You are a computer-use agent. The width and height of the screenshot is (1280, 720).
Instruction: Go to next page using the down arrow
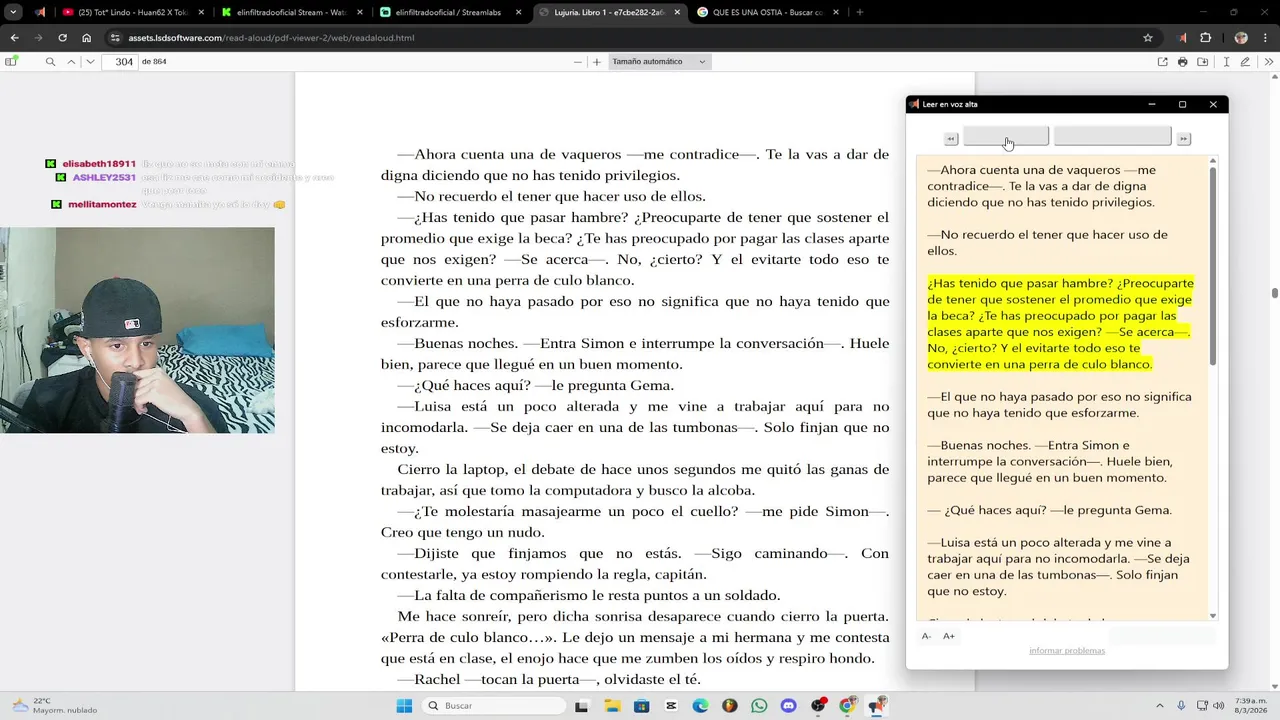click(x=90, y=62)
